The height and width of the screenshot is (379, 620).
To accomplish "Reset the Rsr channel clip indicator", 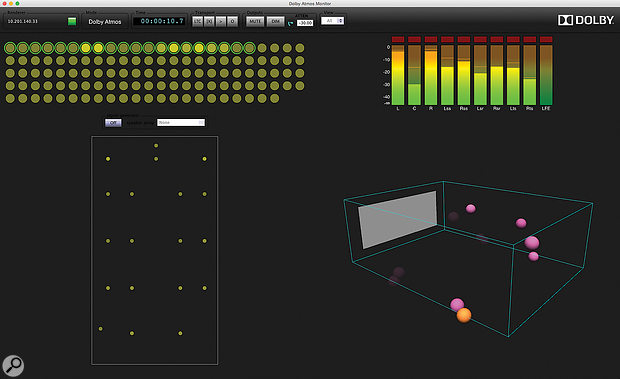I will pyautogui.click(x=497, y=39).
